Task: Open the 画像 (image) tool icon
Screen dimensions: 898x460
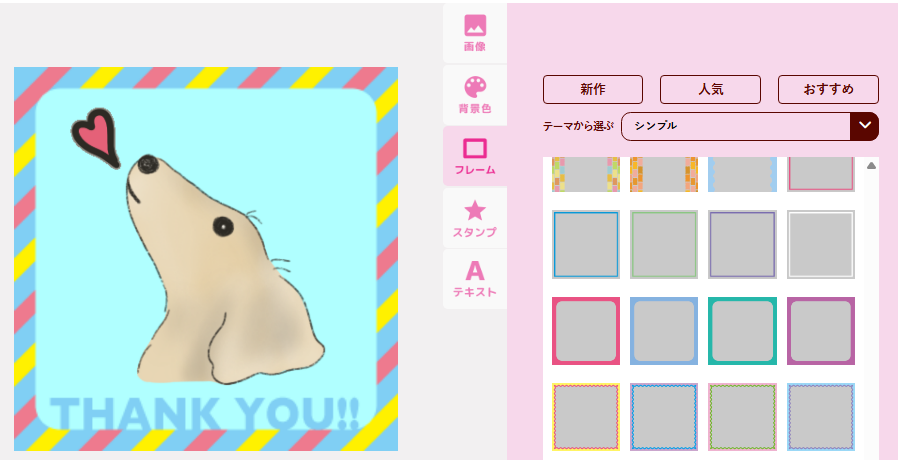Action: click(475, 26)
